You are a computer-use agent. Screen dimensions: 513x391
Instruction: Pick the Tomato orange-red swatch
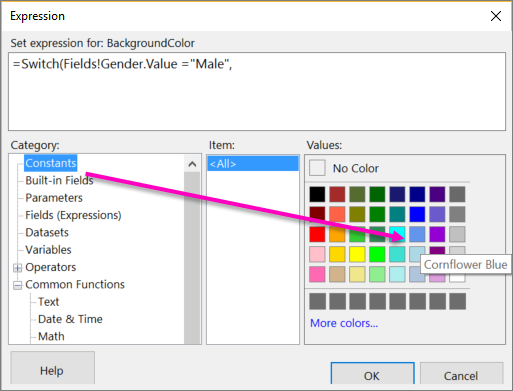coord(337,214)
